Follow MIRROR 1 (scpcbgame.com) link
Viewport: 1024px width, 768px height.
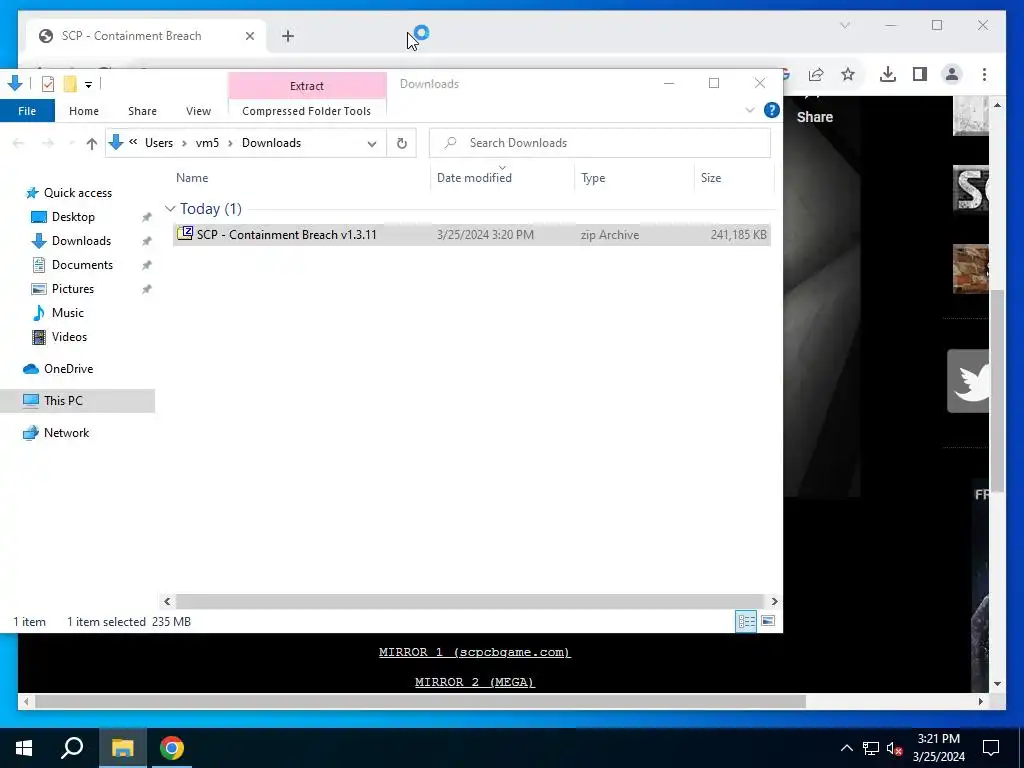coord(475,652)
